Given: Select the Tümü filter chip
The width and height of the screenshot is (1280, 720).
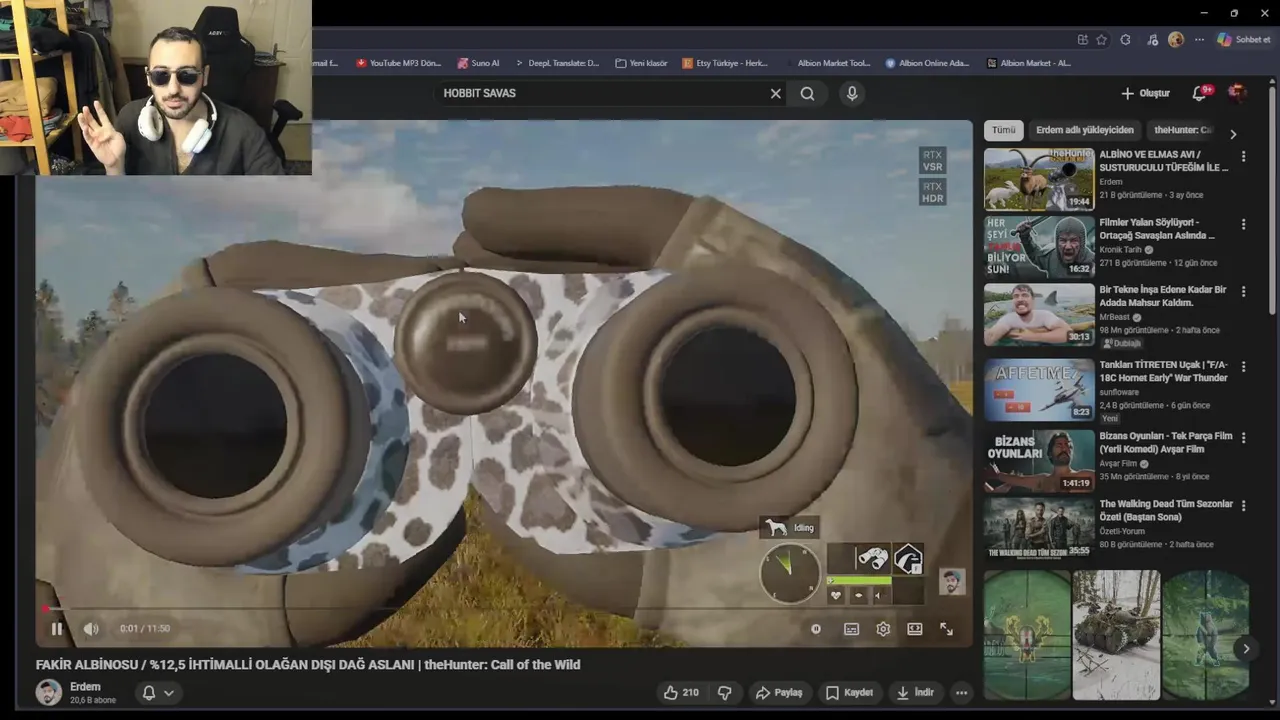Looking at the screenshot, I should (1003, 130).
